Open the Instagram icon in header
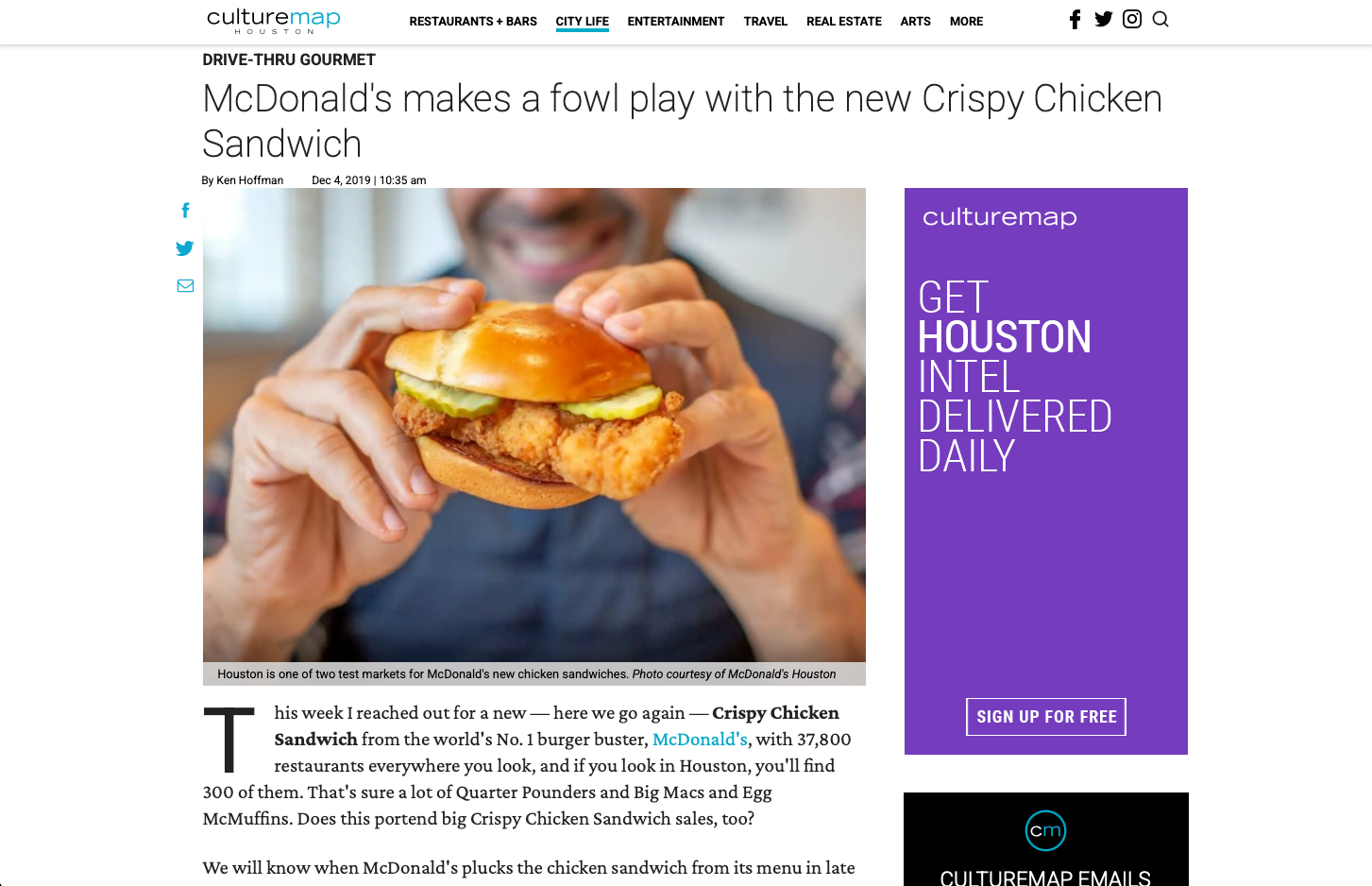 click(x=1132, y=19)
